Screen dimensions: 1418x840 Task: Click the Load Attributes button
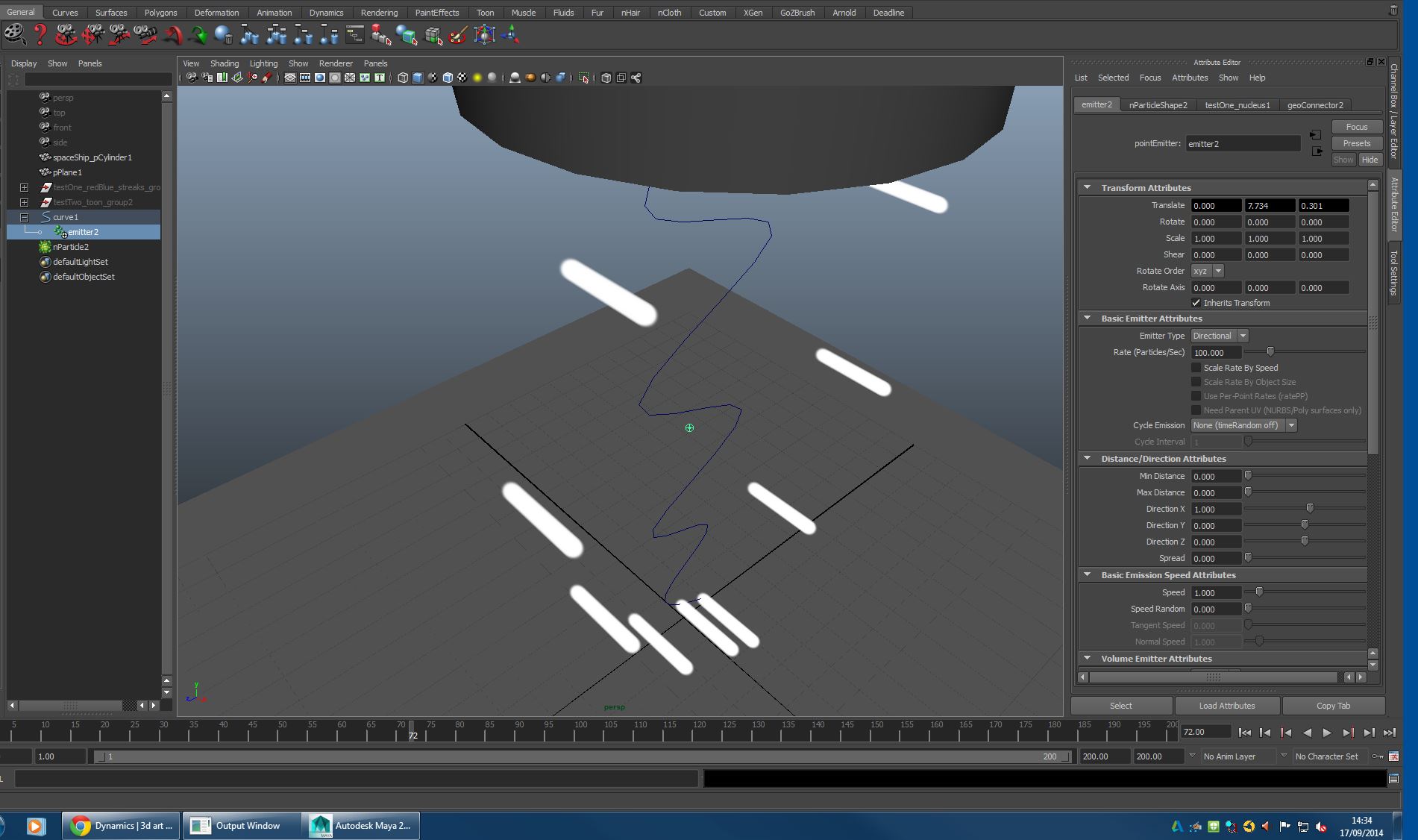click(1227, 706)
